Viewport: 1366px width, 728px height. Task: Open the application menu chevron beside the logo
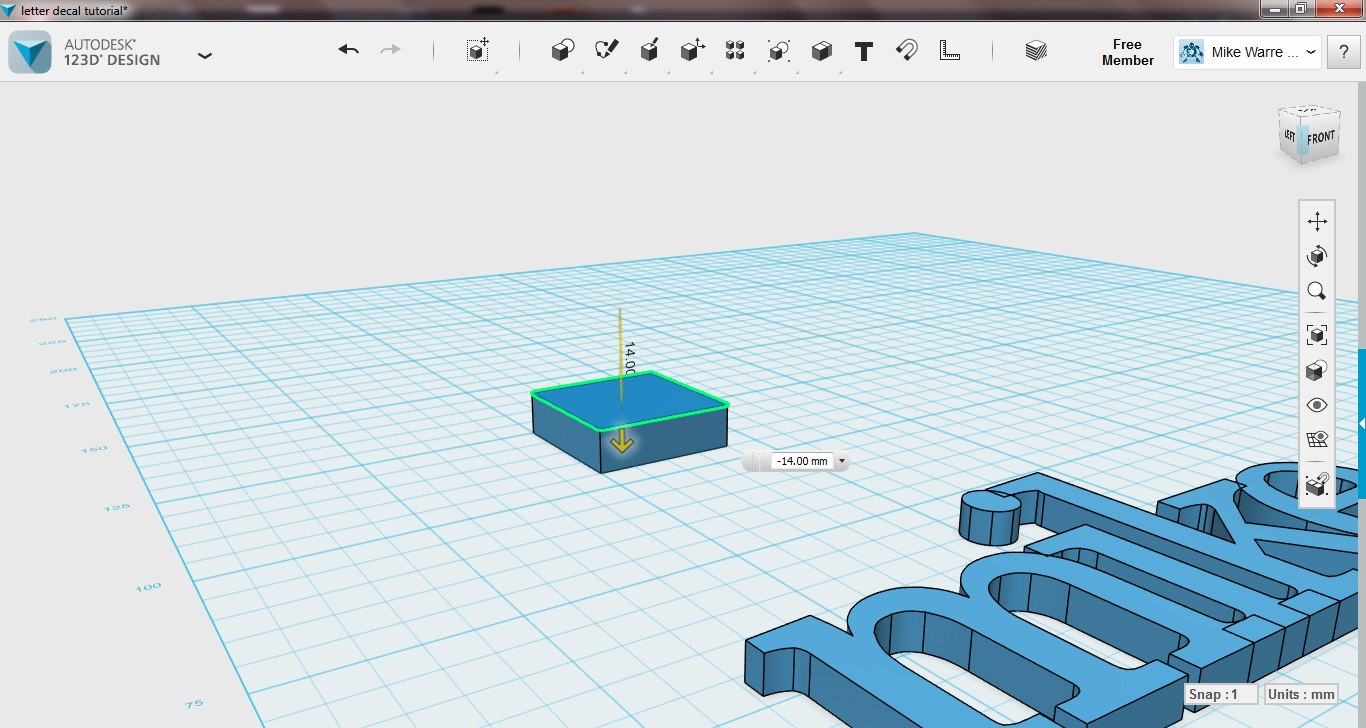[x=205, y=55]
